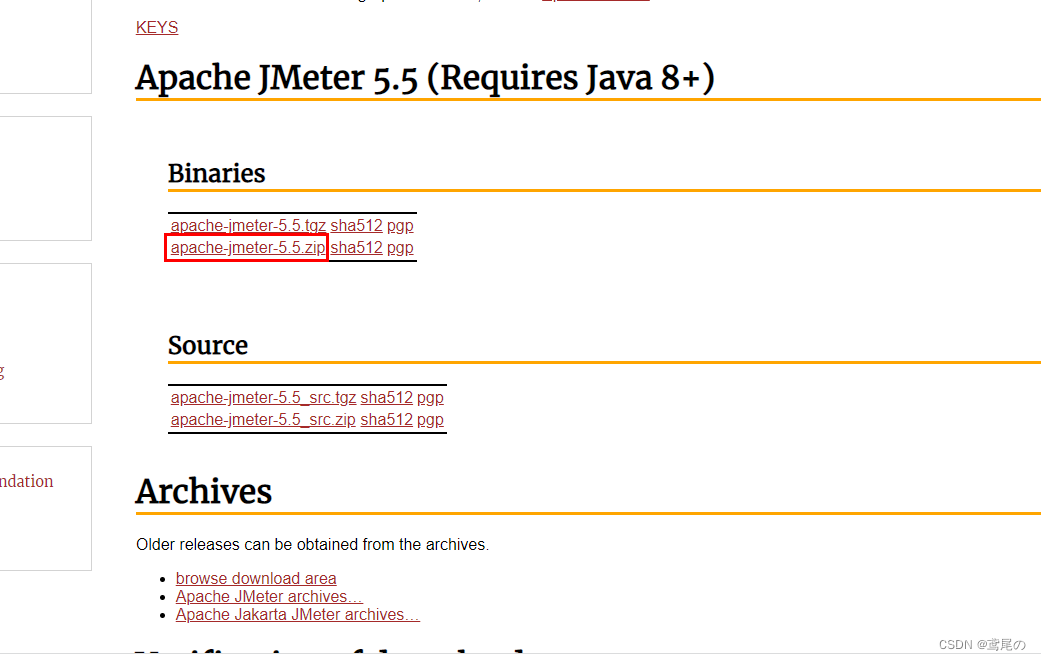Open pgp signature for apache-jmeter-5.5.zip
This screenshot has height=660, width=1041.
(400, 248)
